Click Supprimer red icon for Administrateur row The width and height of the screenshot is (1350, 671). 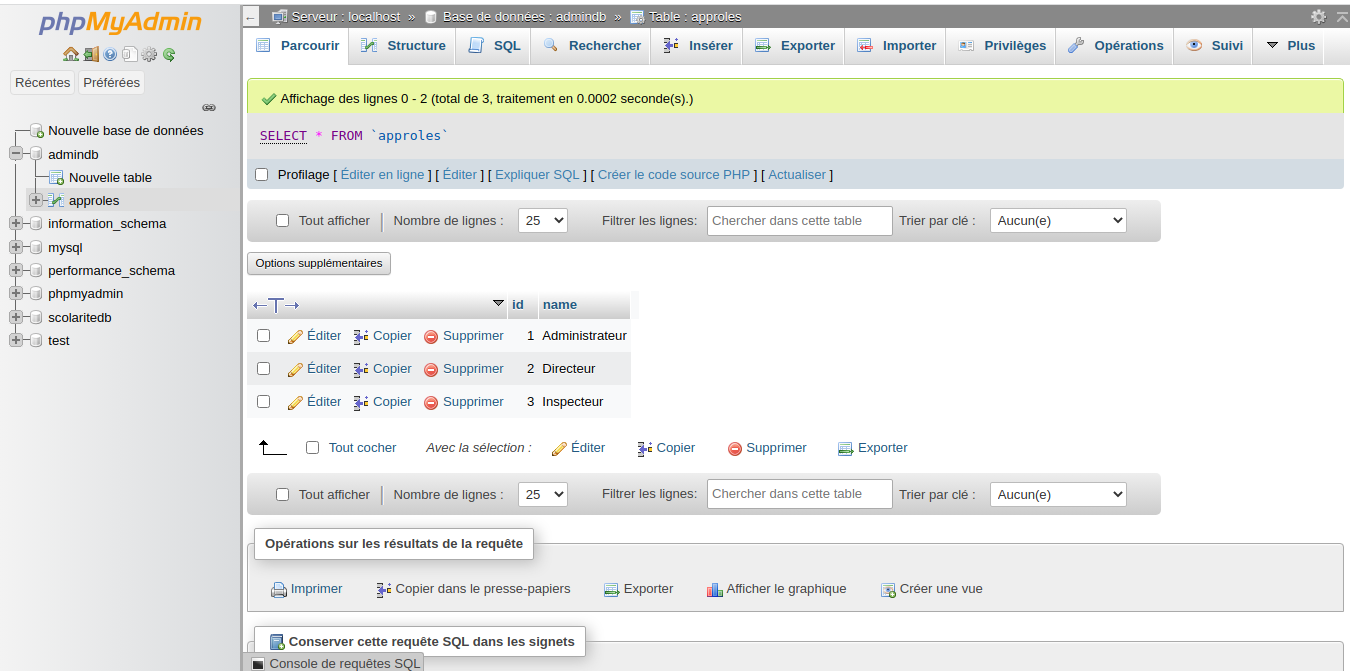[x=431, y=337]
